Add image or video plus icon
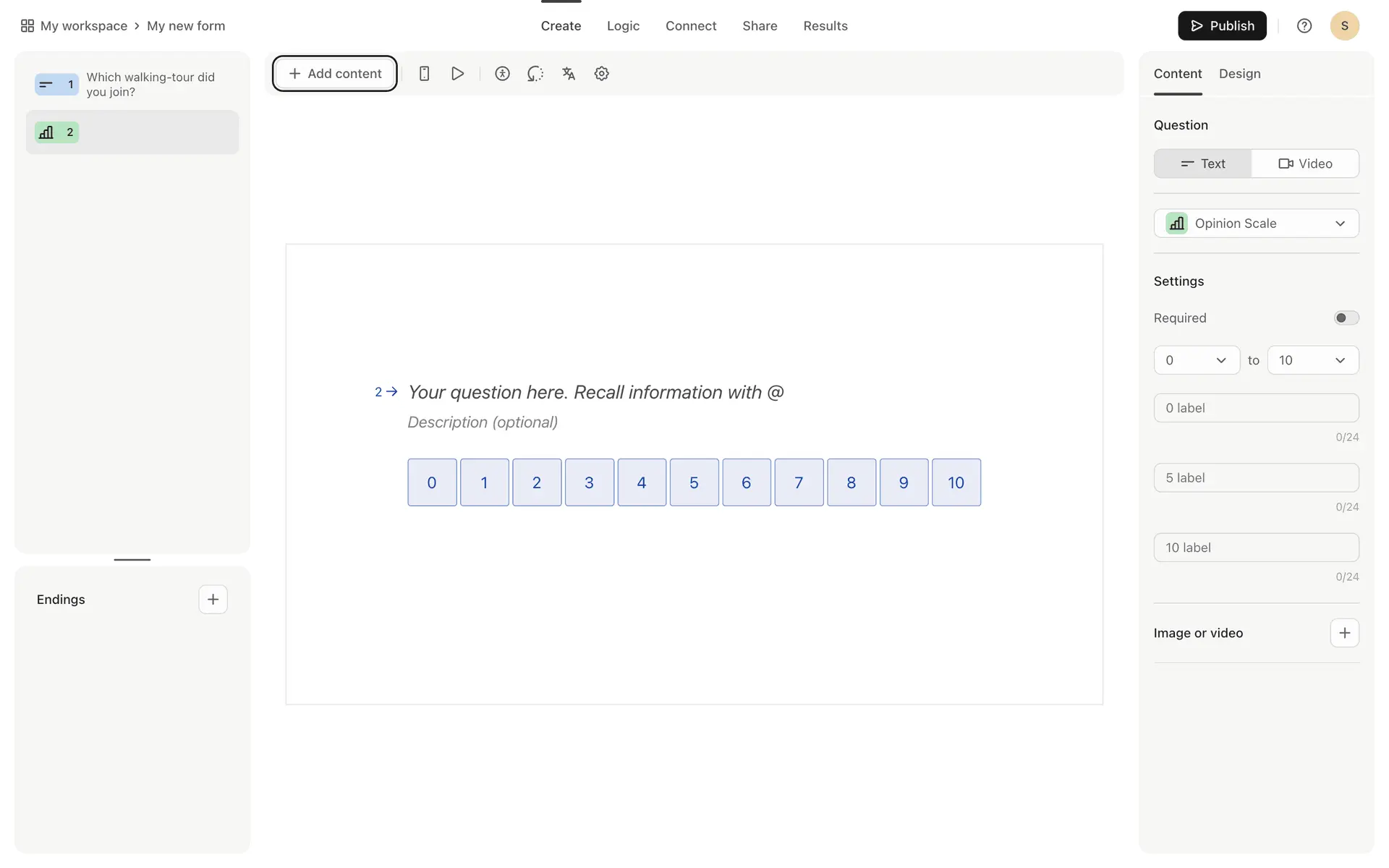The height and width of the screenshot is (868, 1389). pos(1344,633)
